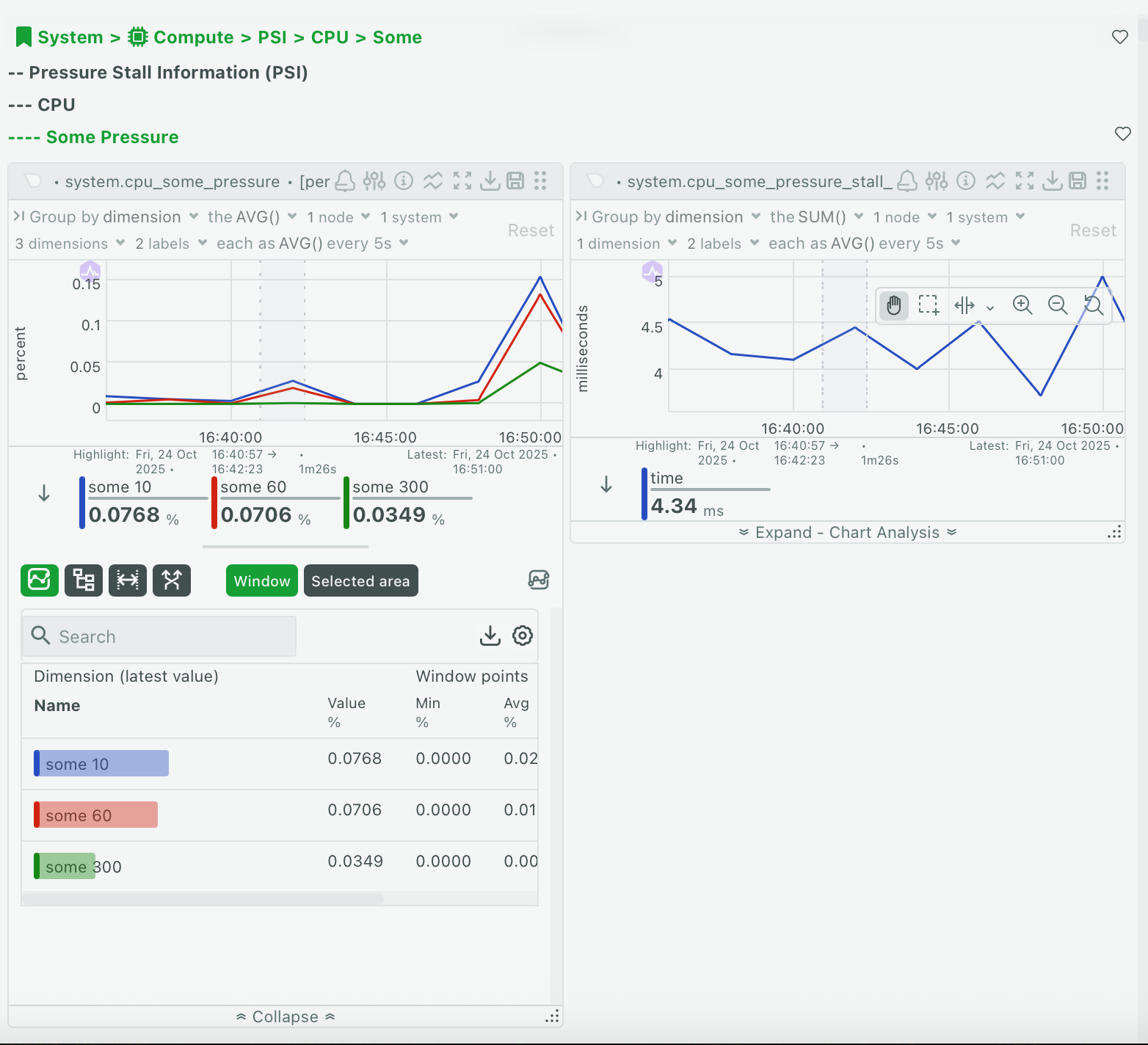Click the zoom in magnifier tool
Viewport: 1148px width, 1045px height.
point(1022,305)
